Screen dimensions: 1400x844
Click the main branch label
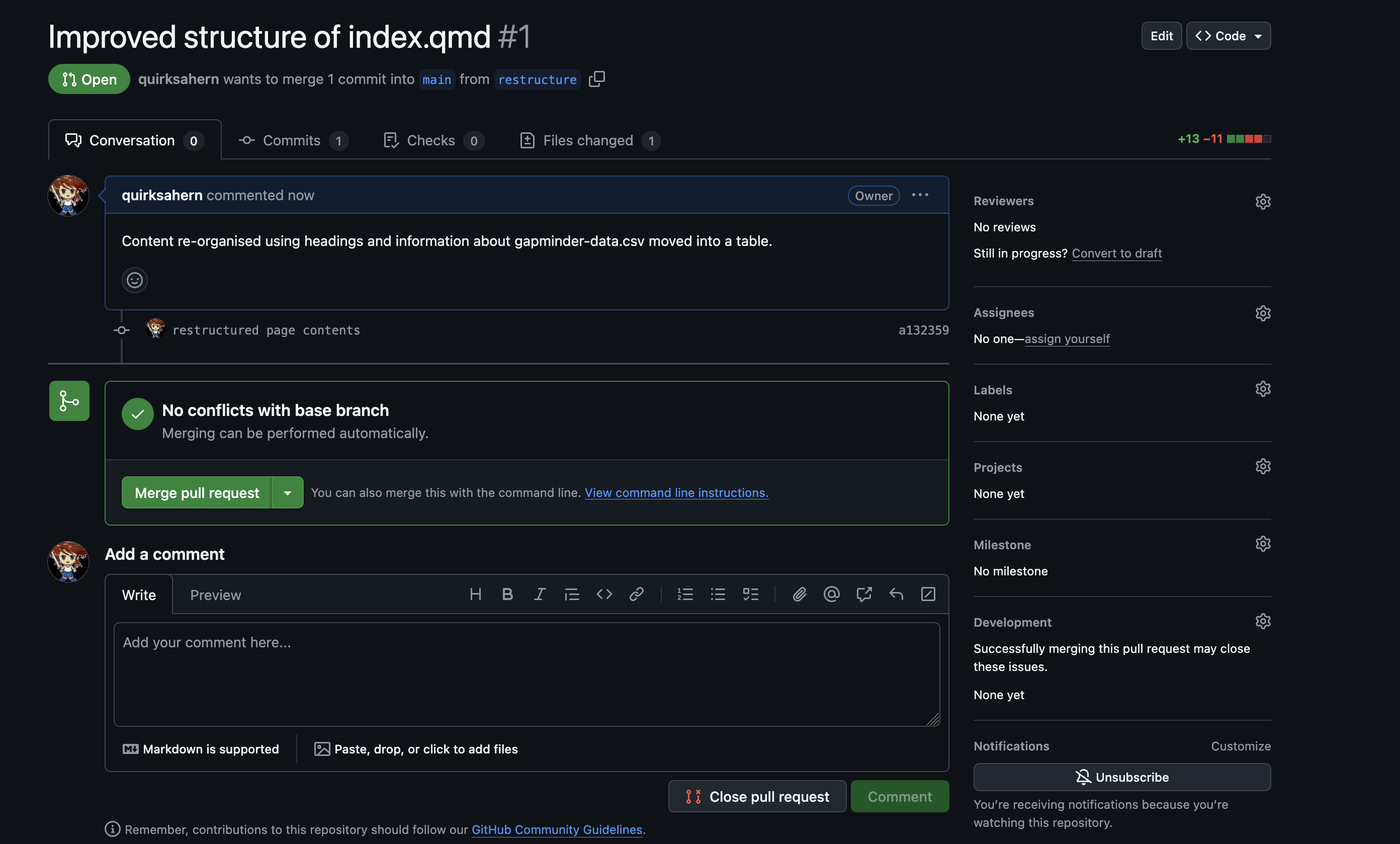(436, 79)
